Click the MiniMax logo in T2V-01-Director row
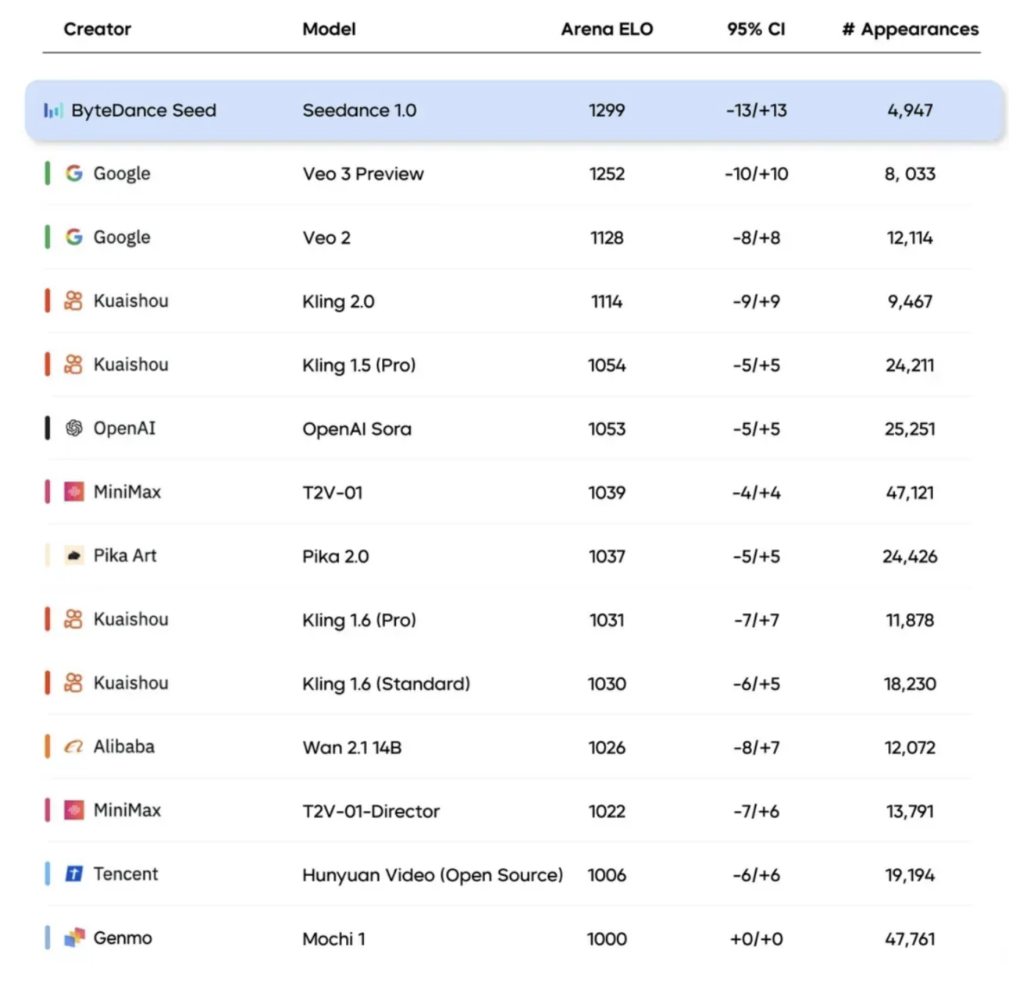This screenshot has height=996, width=1024. (x=74, y=810)
